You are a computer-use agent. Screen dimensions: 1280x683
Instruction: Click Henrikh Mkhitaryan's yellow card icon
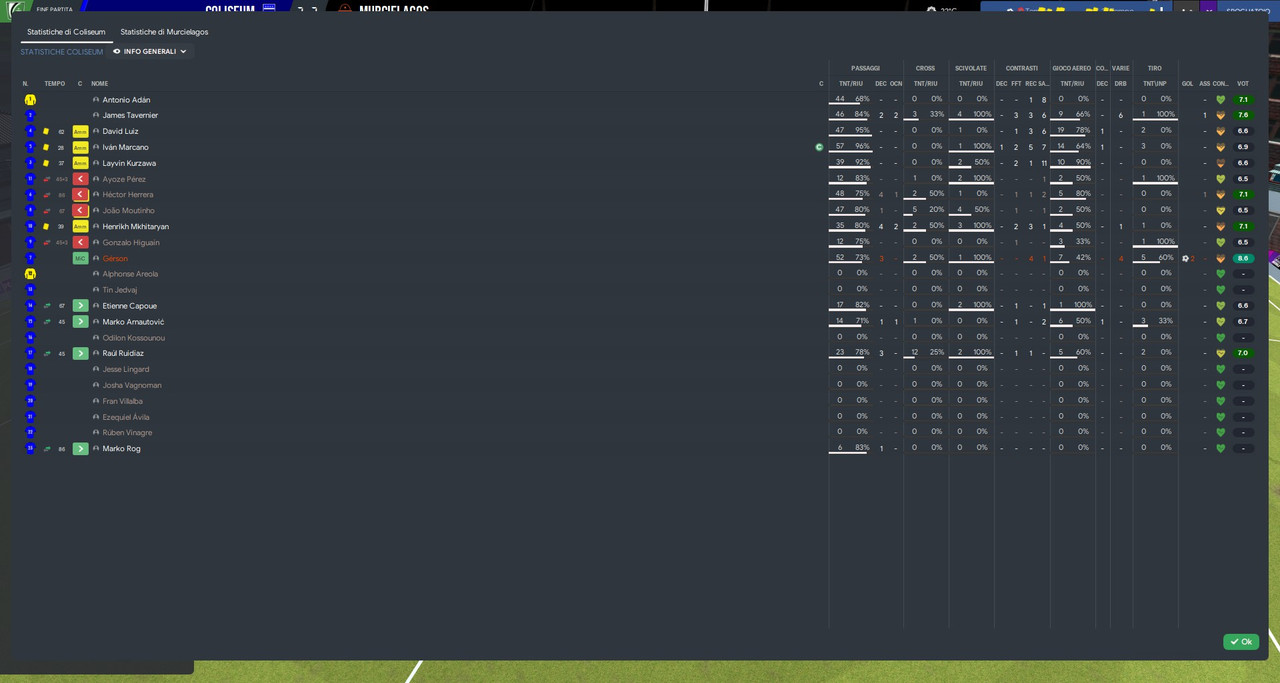coord(46,227)
